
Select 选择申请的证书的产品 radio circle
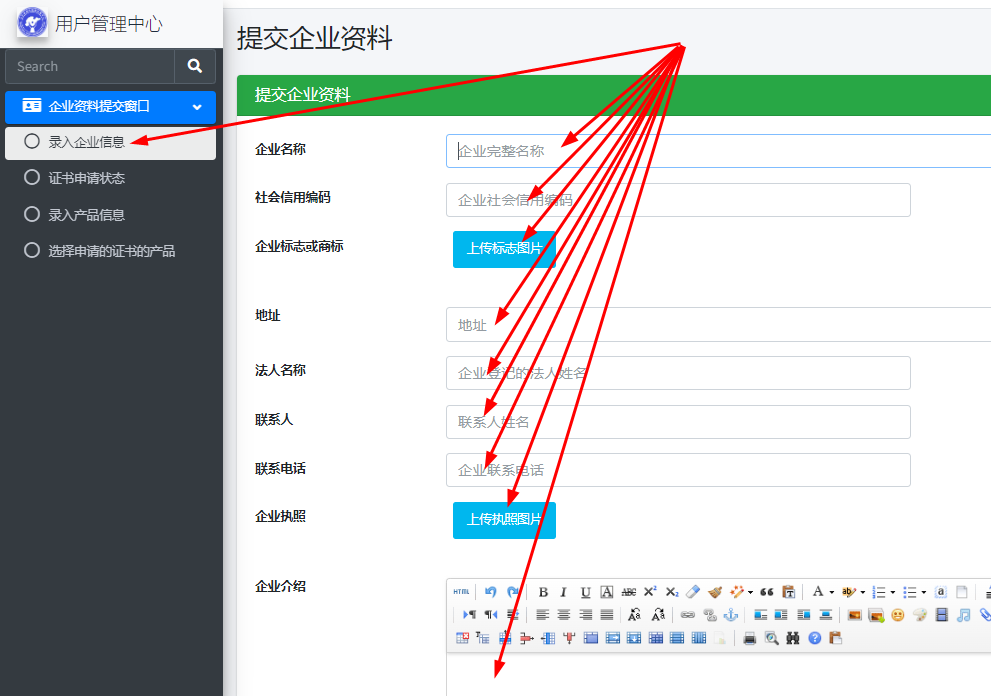point(32,250)
